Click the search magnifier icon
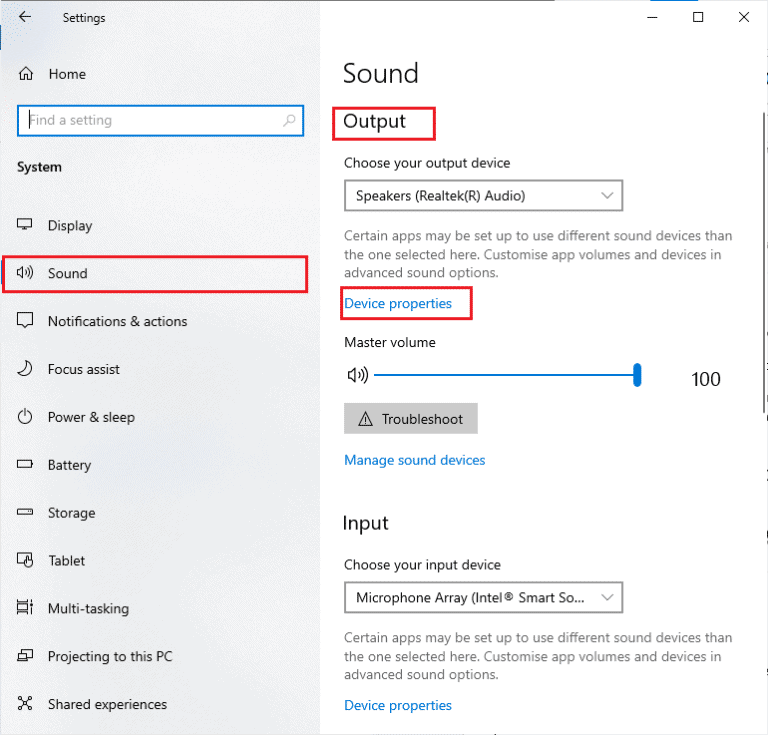The image size is (768, 735). pos(290,121)
